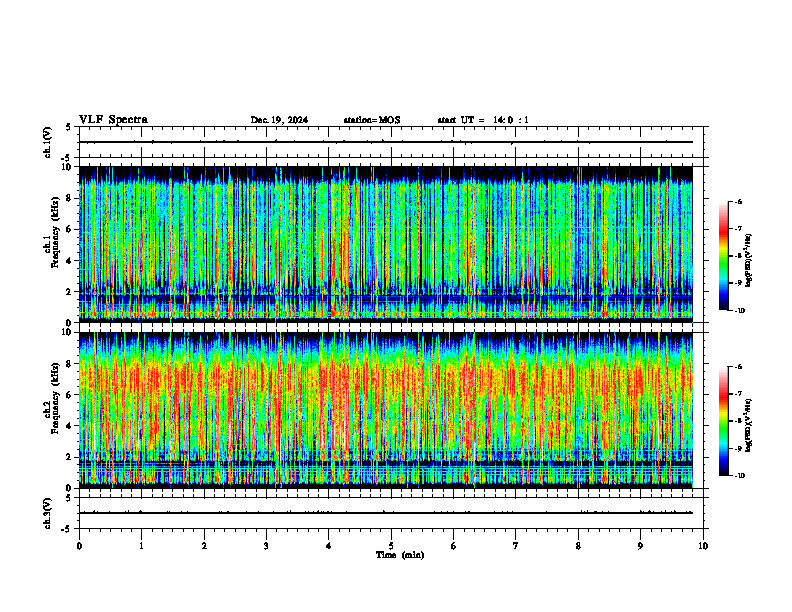Screen dimensions: 792x612
Task: Click the 'Time (min)' axis label
Action: pyautogui.click(x=400, y=555)
